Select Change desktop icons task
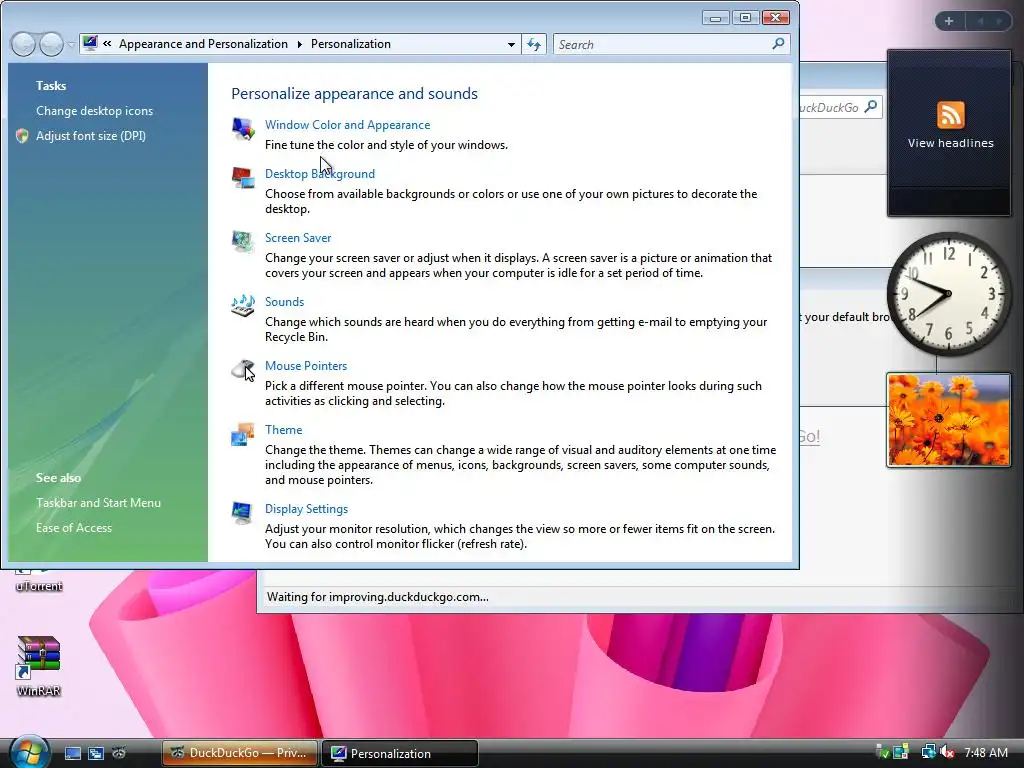1024x768 pixels. click(94, 111)
